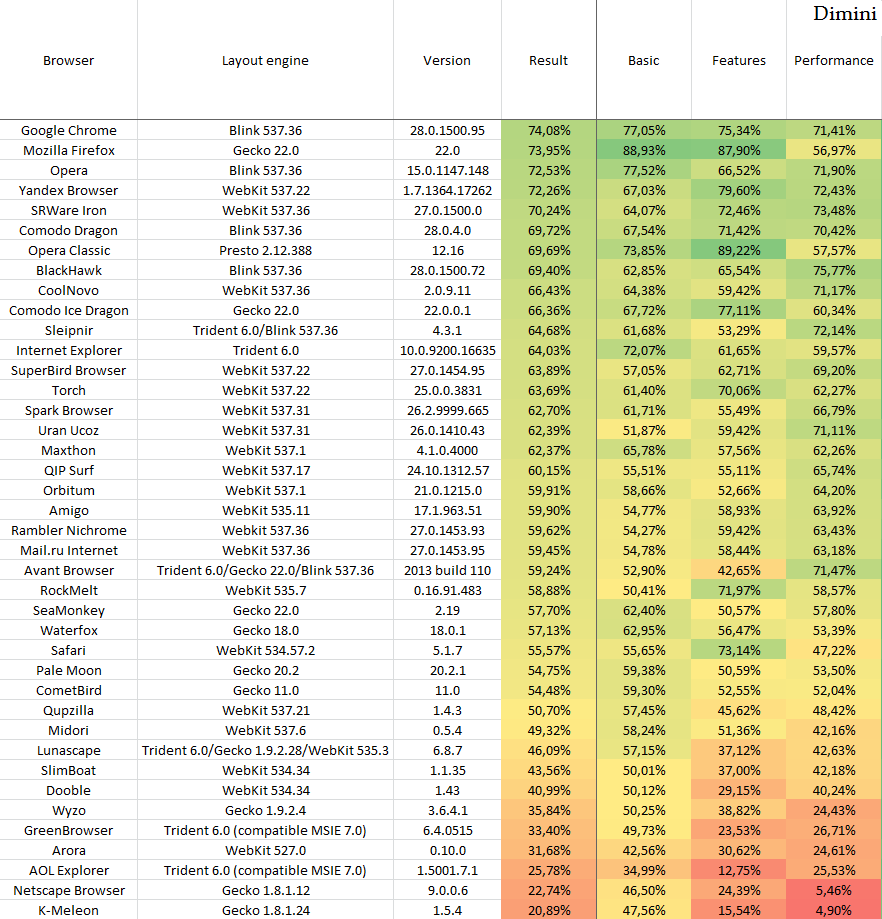Select the Browser column header
Screen dimensions: 882x919
(x=68, y=60)
